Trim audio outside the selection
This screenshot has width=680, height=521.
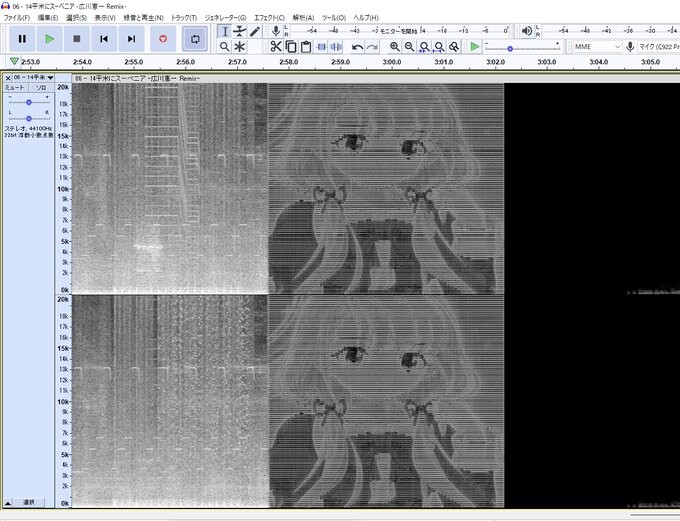coord(321,46)
